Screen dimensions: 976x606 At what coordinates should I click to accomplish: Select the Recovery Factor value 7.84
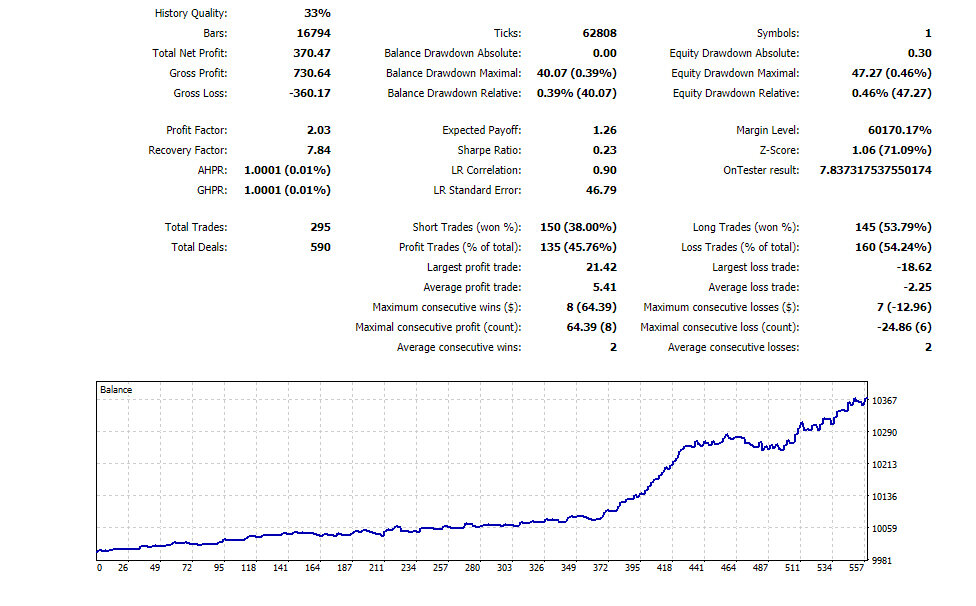tap(319, 150)
